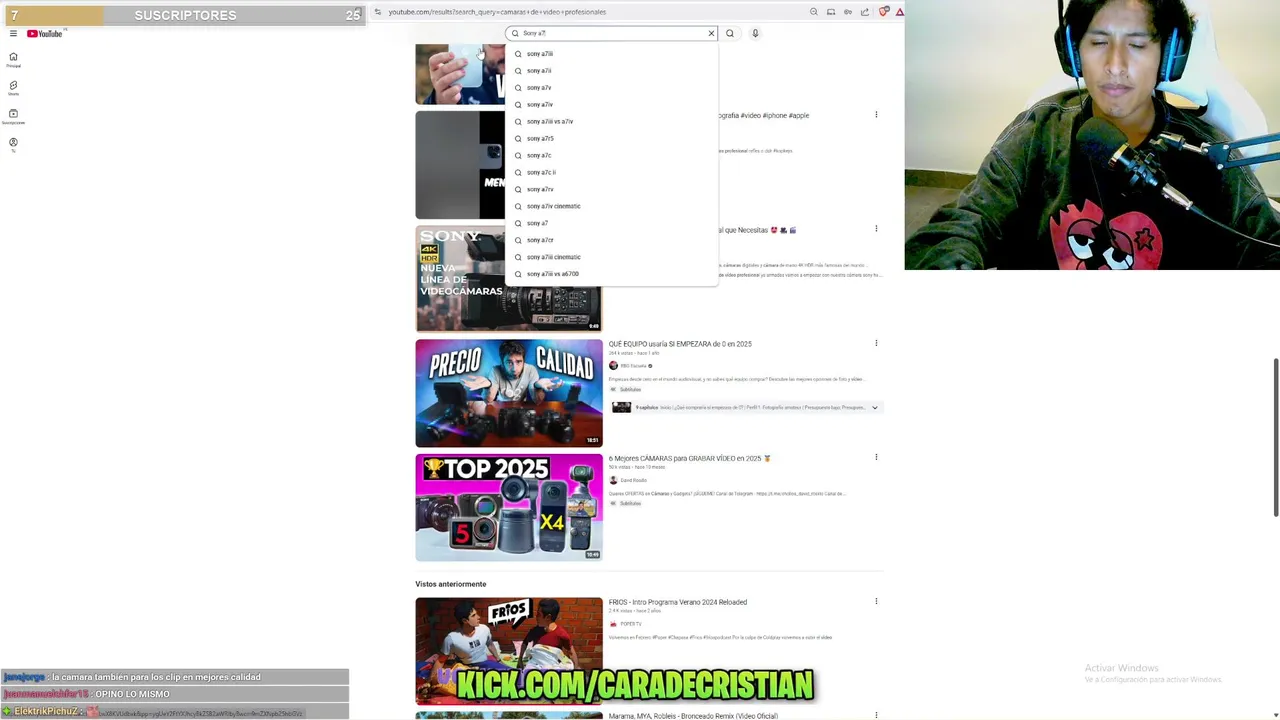Viewport: 1280px width, 720px height.
Task: Select suggestion 'sony a7v'
Action: point(611,88)
